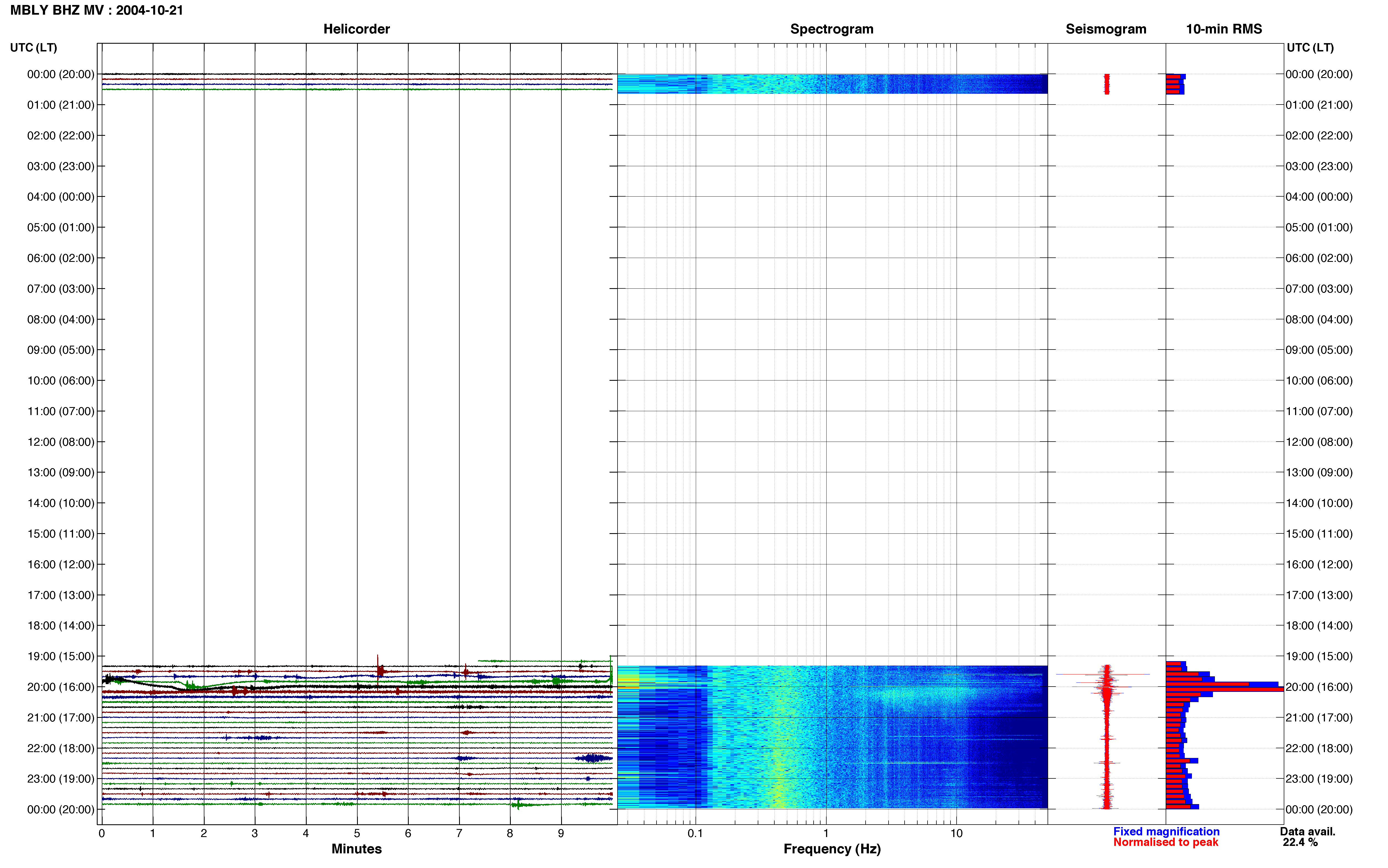Viewport: 1388px width, 868px height.
Task: Click left time label '04:00 (00:00)'
Action: pyautogui.click(x=61, y=197)
